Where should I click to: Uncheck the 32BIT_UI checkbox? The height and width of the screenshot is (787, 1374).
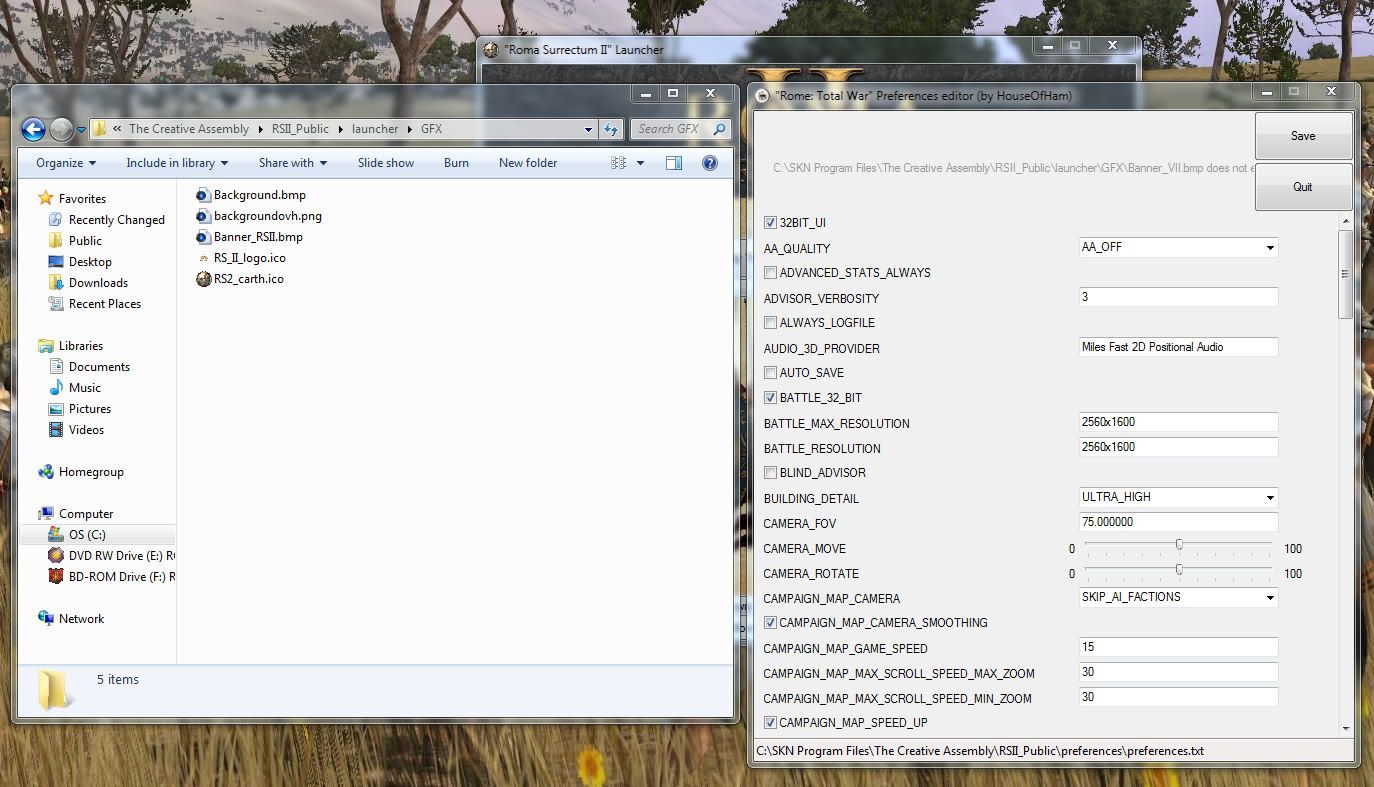tap(770, 223)
